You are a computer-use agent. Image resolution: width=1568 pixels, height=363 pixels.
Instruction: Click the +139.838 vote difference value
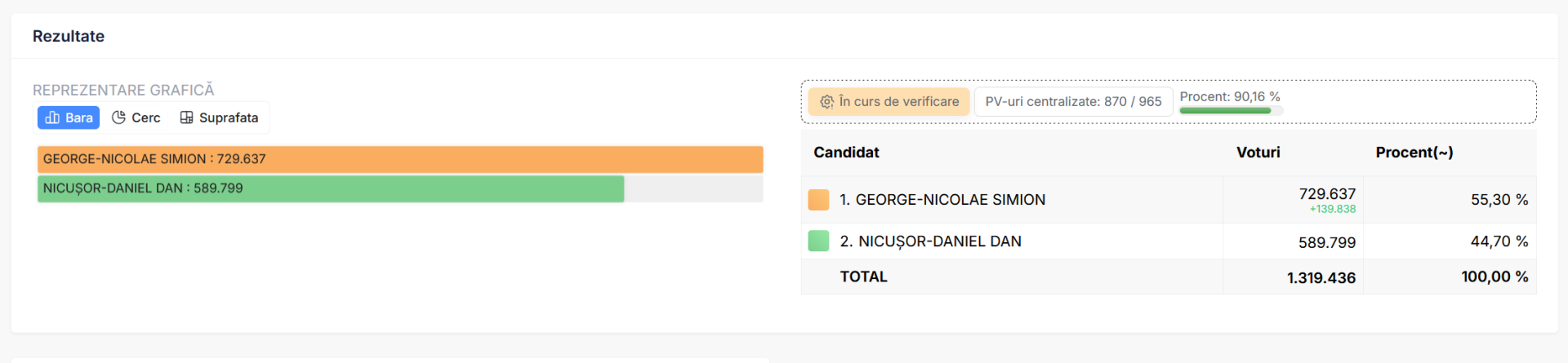coord(1332,210)
